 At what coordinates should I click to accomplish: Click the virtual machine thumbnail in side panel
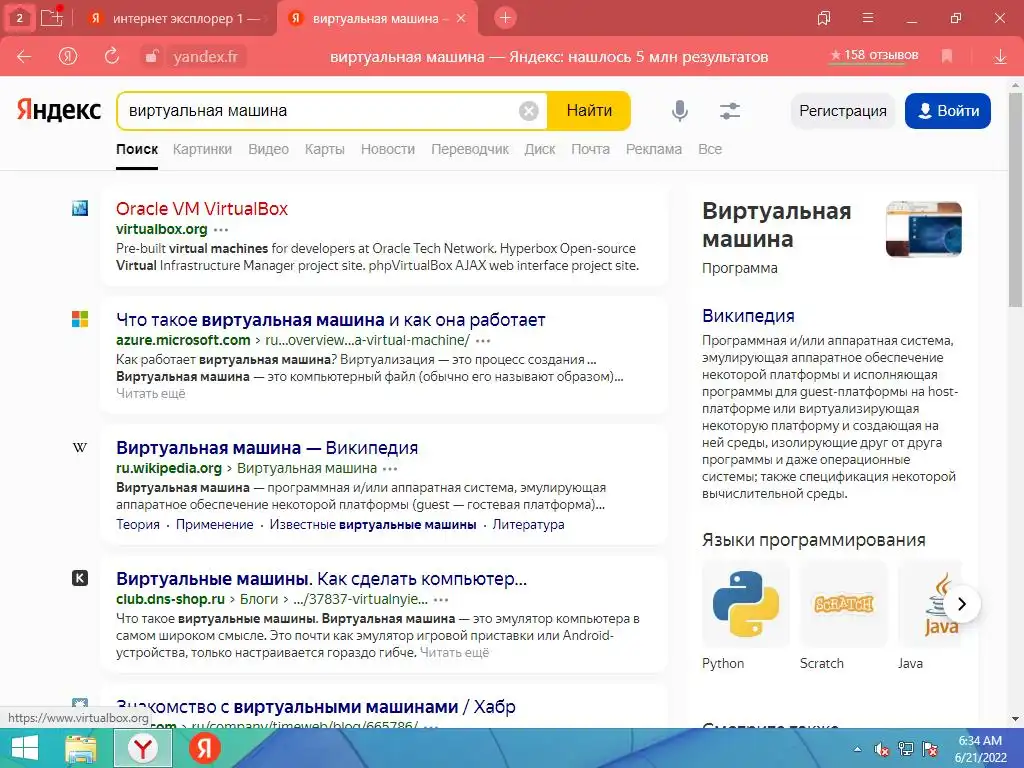(x=923, y=229)
